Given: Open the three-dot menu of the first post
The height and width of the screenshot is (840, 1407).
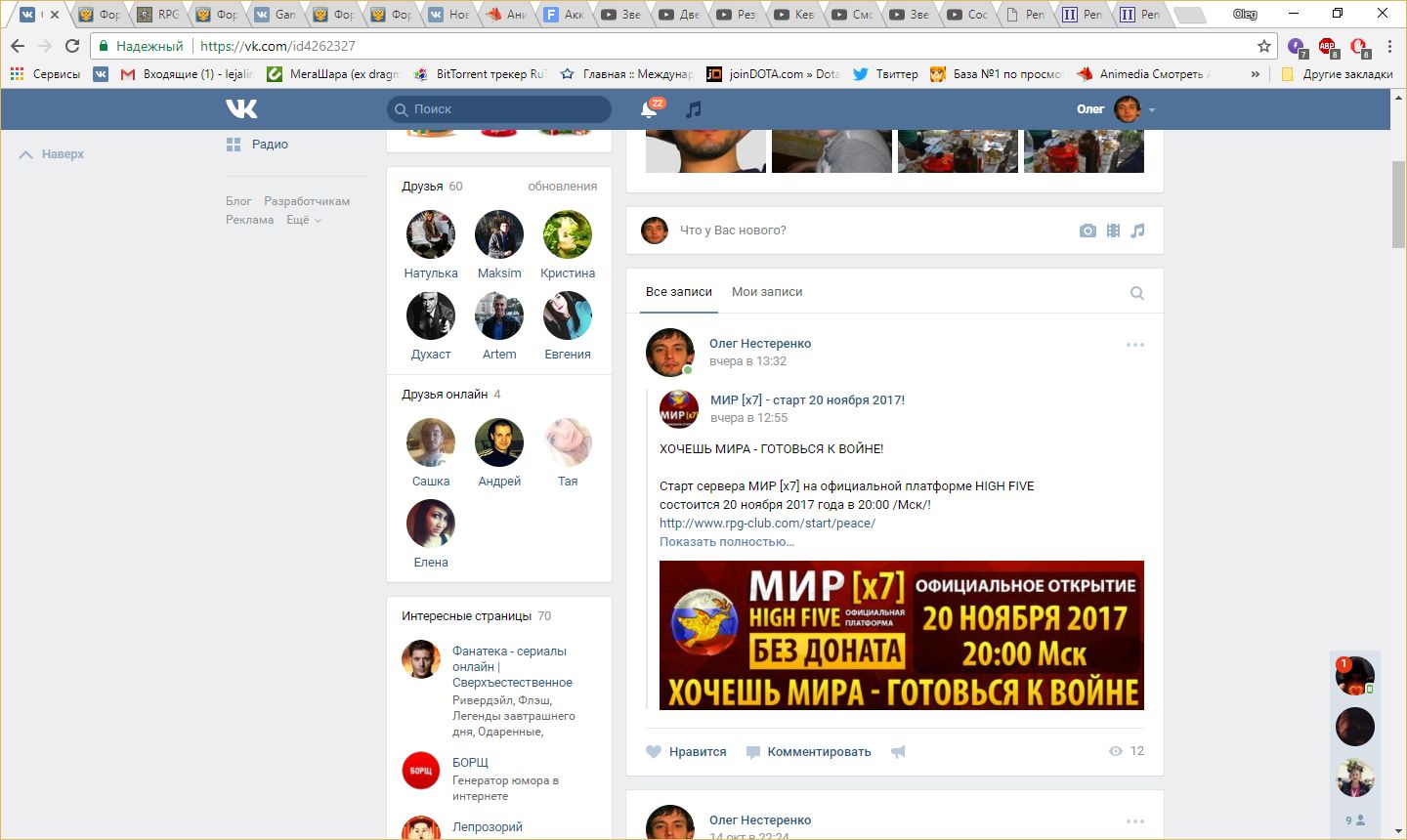Looking at the screenshot, I should coord(1134,345).
